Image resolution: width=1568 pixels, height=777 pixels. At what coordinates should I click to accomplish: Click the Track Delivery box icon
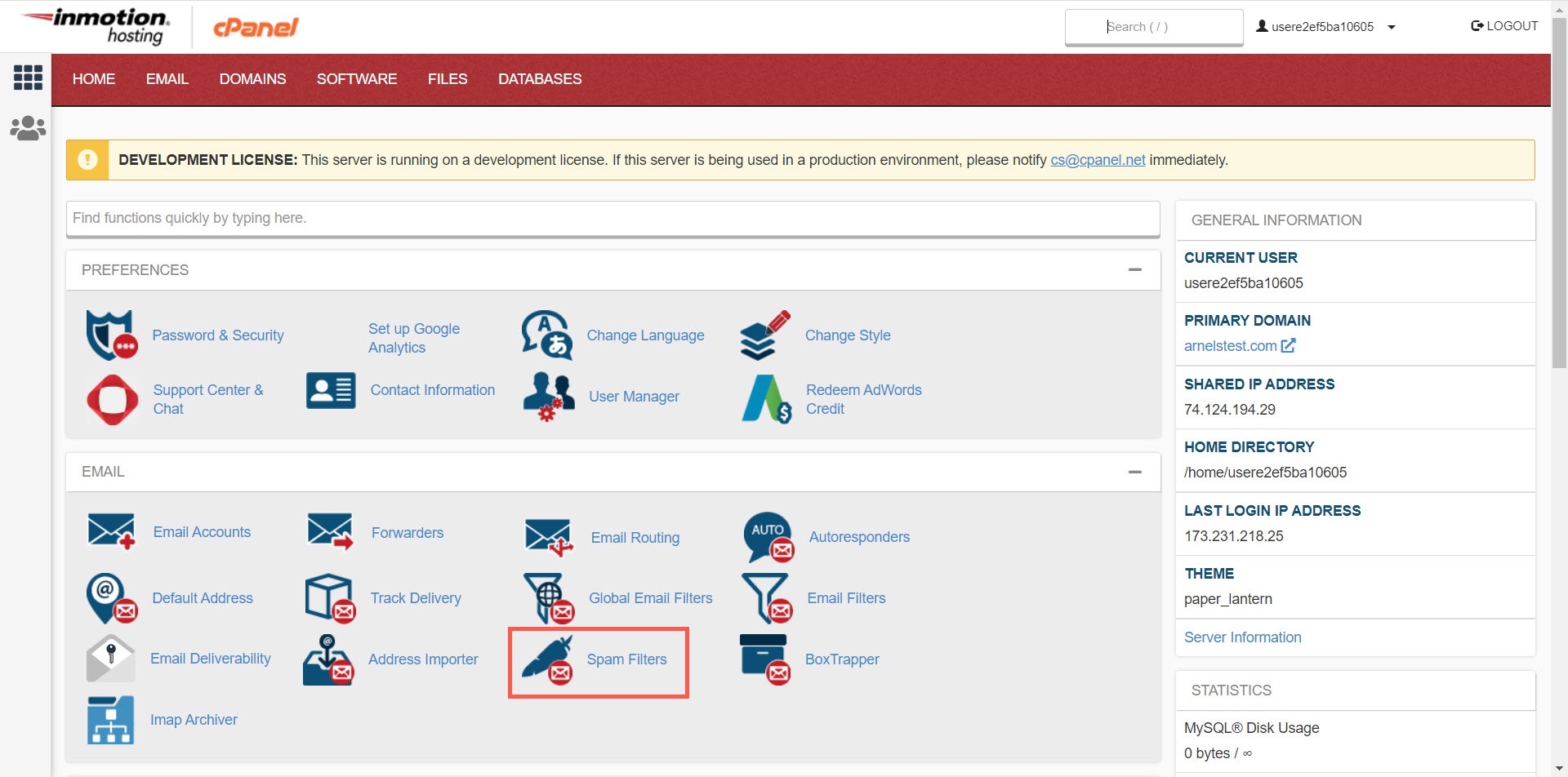tap(330, 598)
